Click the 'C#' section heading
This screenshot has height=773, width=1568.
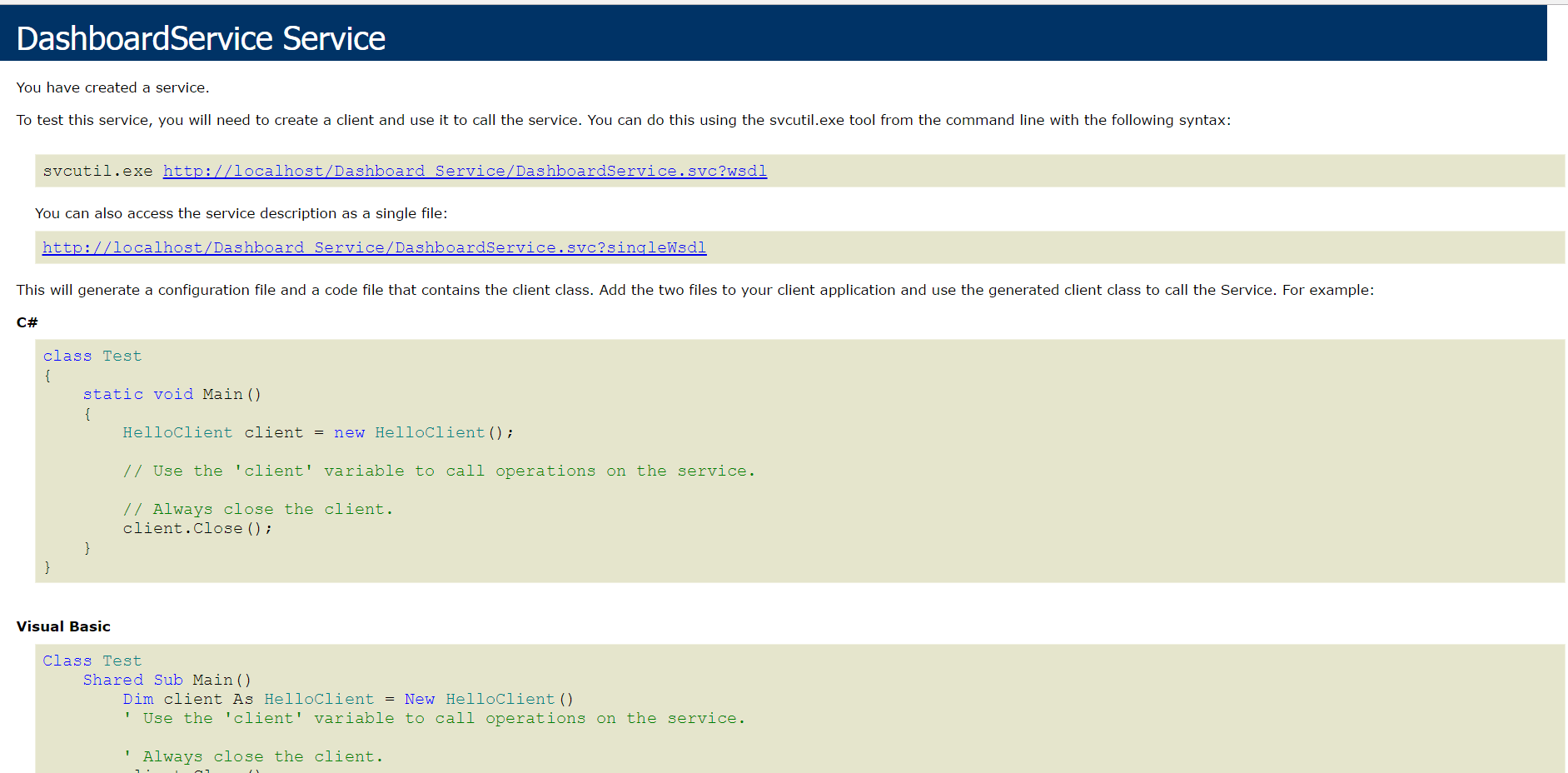[x=27, y=322]
